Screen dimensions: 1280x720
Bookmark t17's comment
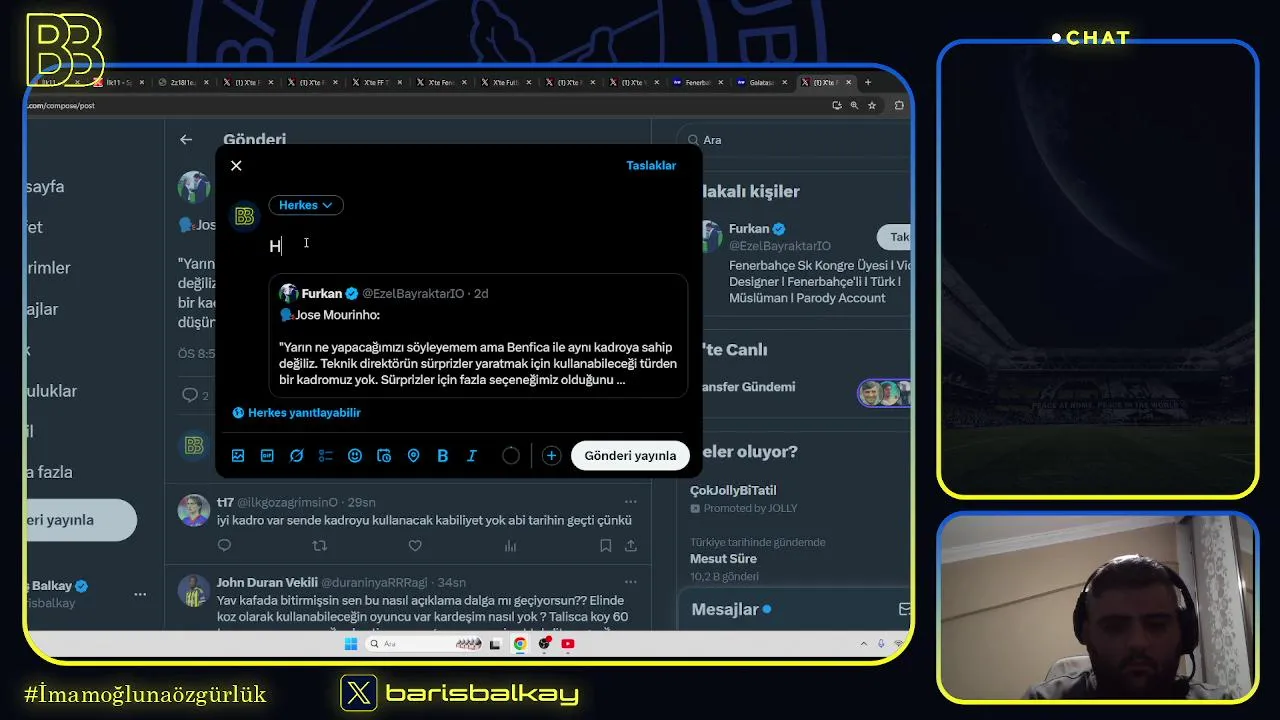click(x=606, y=546)
